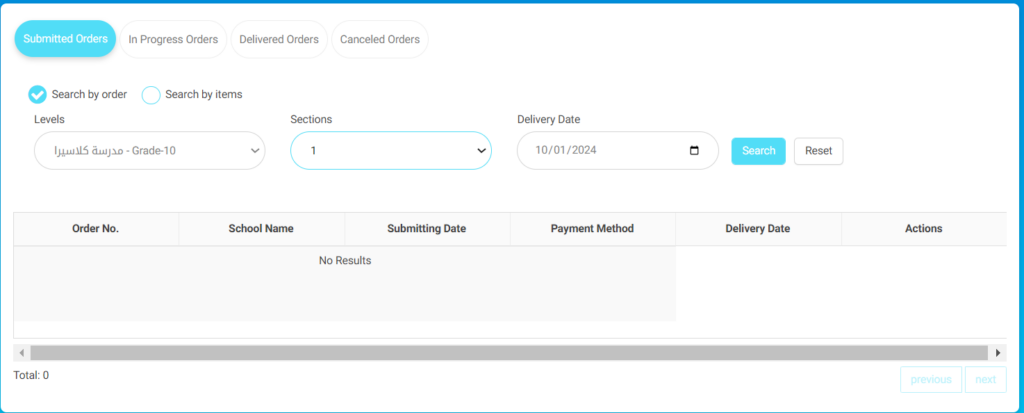Click the Order No. column header
Viewport: 1024px width, 413px height.
96,229
